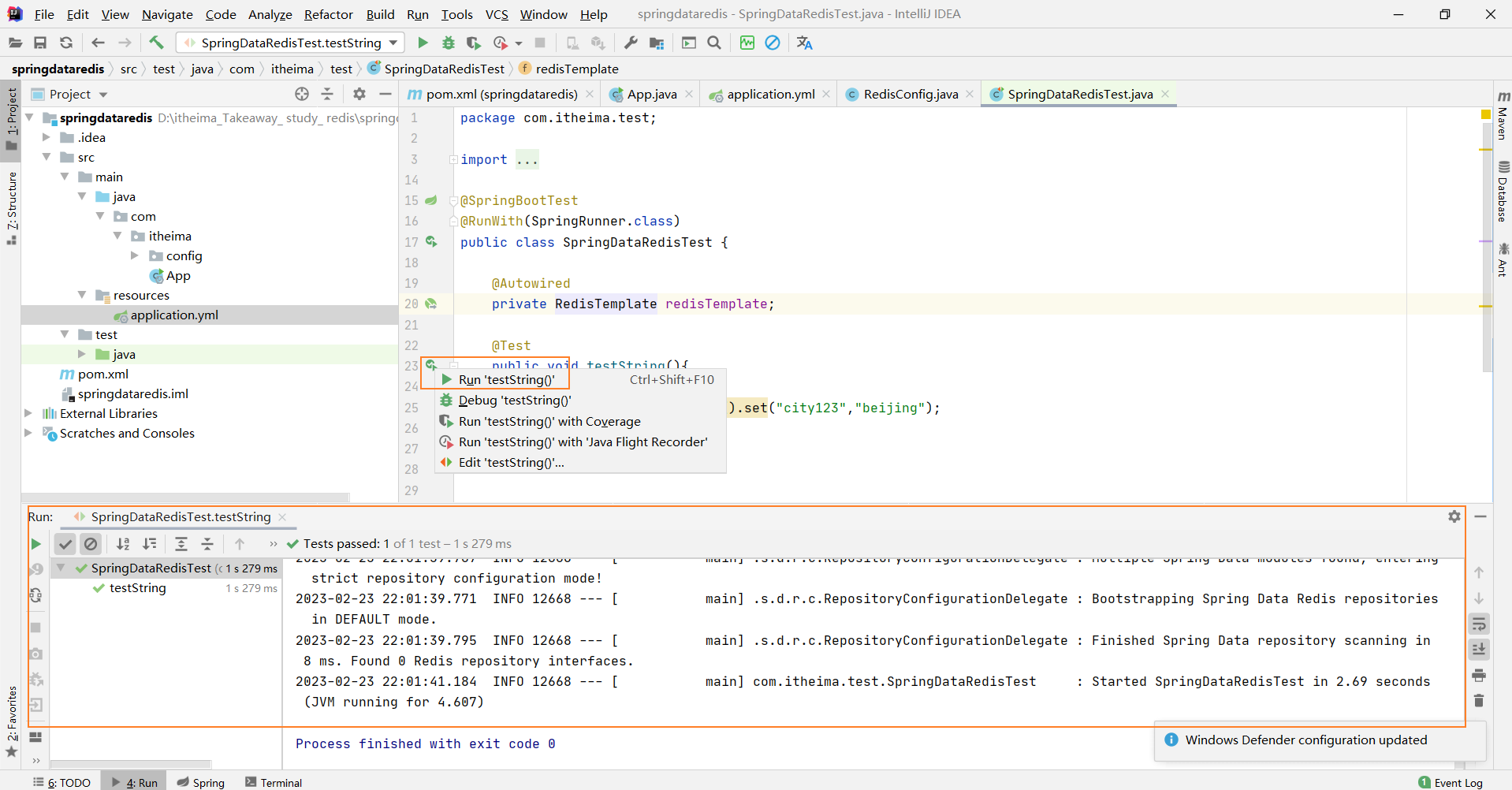Screen dimensions: 1512x790
Task: Open Project Settings wrench icon
Action: 631,43
